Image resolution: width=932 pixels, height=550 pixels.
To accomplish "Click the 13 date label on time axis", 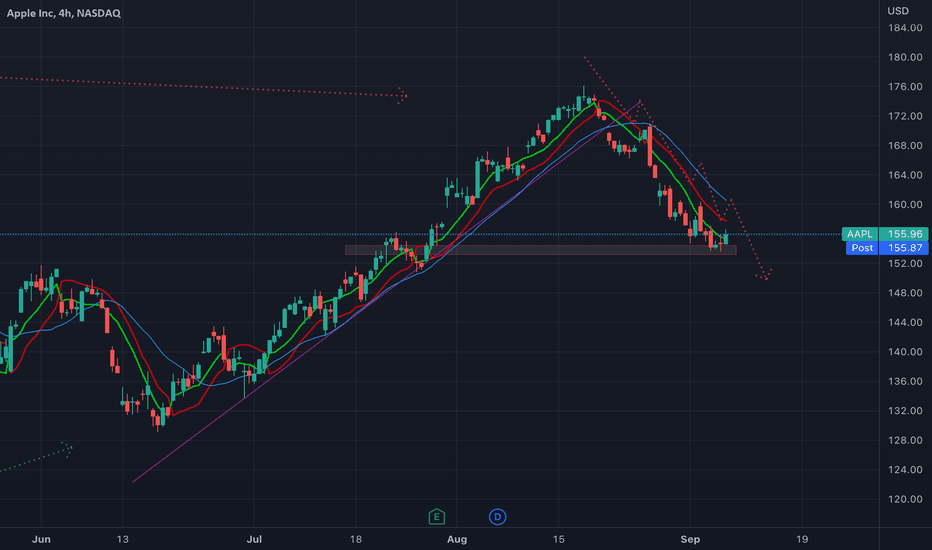I will (x=122, y=539).
